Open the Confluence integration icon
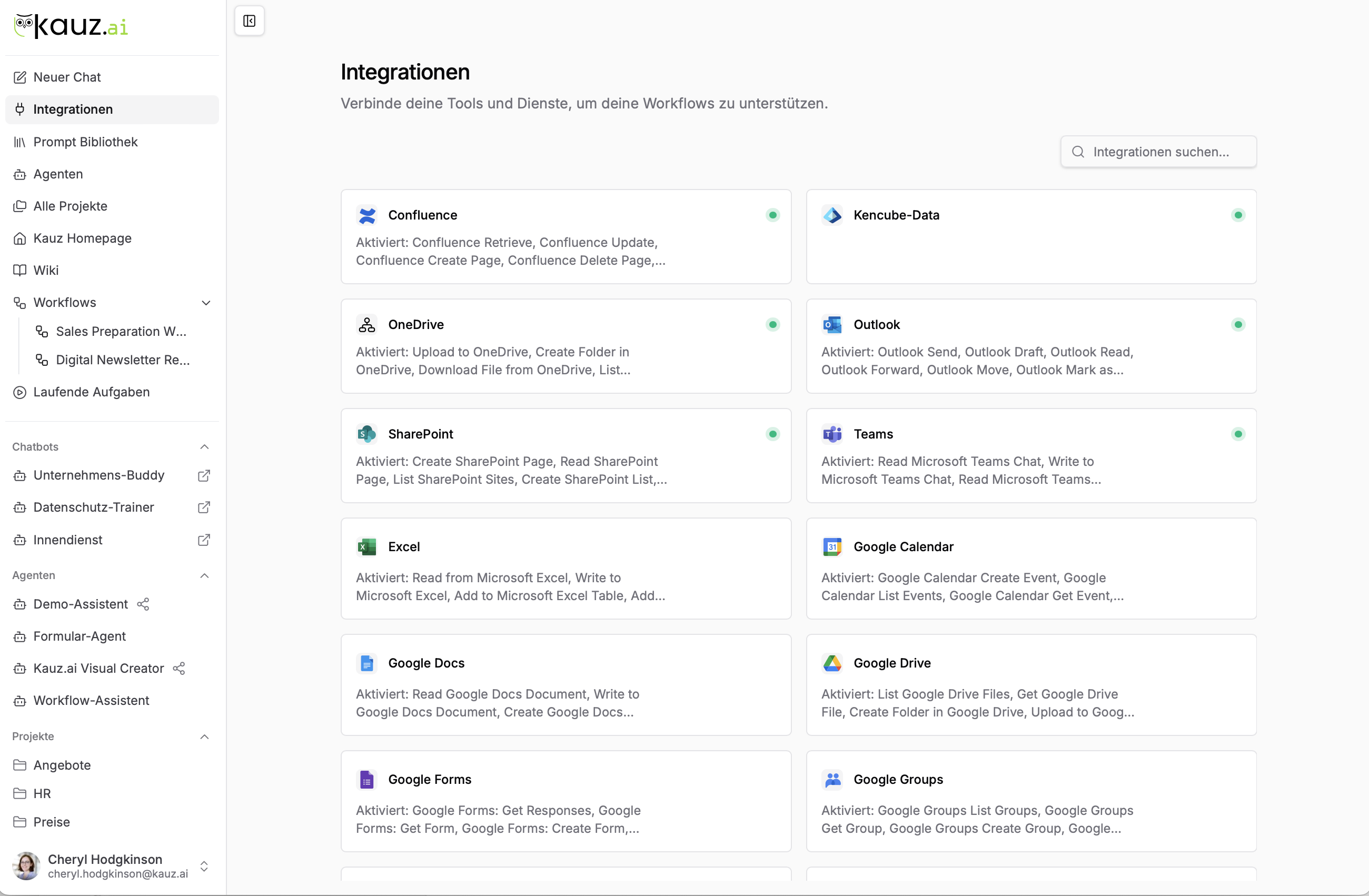The width and height of the screenshot is (1369, 896). (367, 215)
